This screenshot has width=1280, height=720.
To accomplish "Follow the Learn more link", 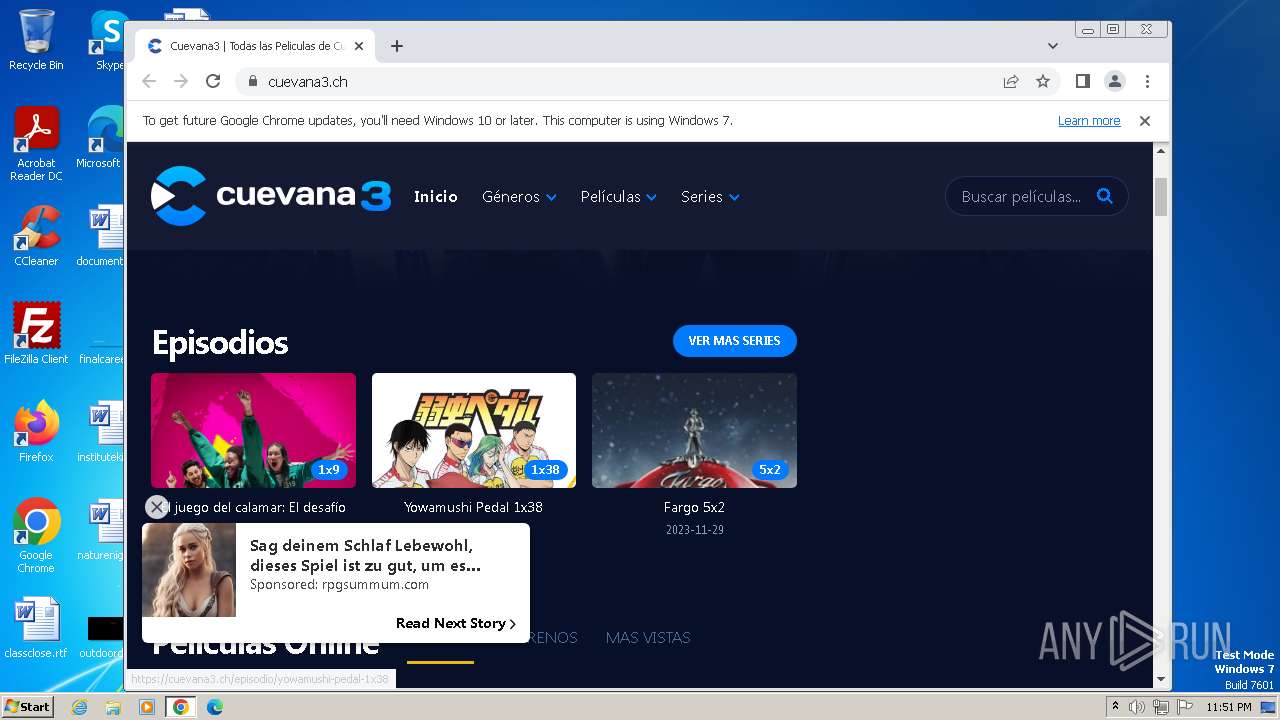I will [x=1089, y=121].
